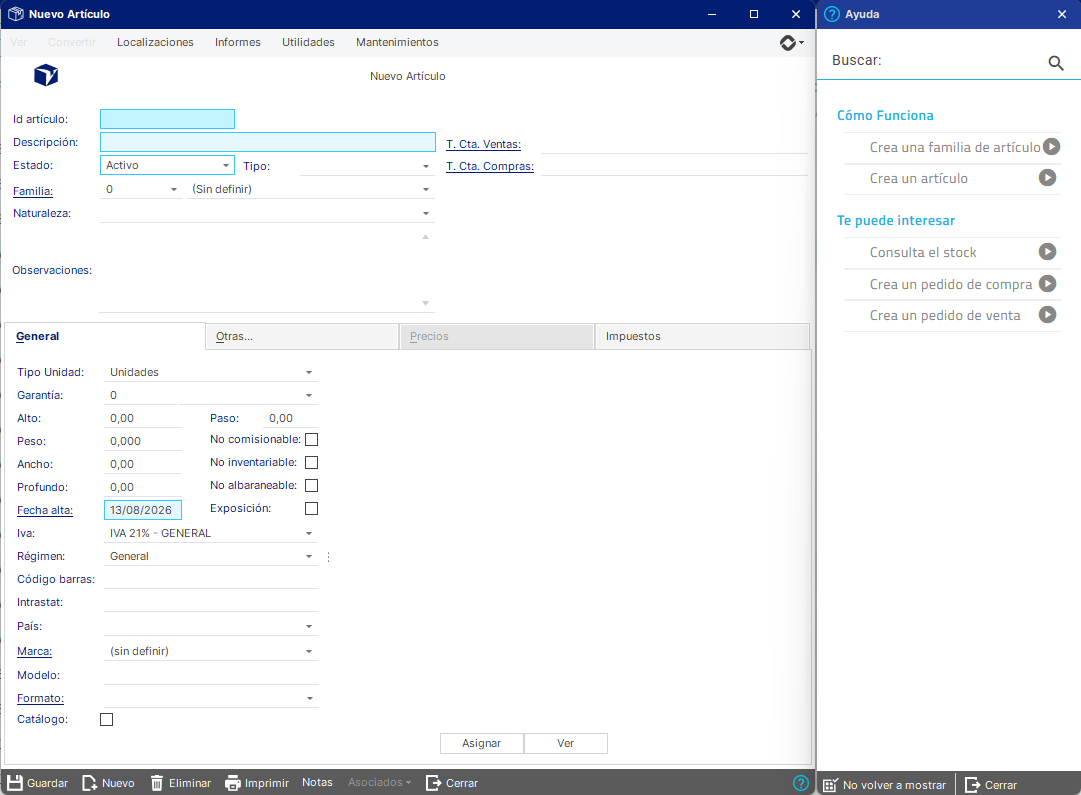This screenshot has width=1081, height=795.
Task: Open the Asociados dropdown in bottom bar
Action: [x=379, y=782]
